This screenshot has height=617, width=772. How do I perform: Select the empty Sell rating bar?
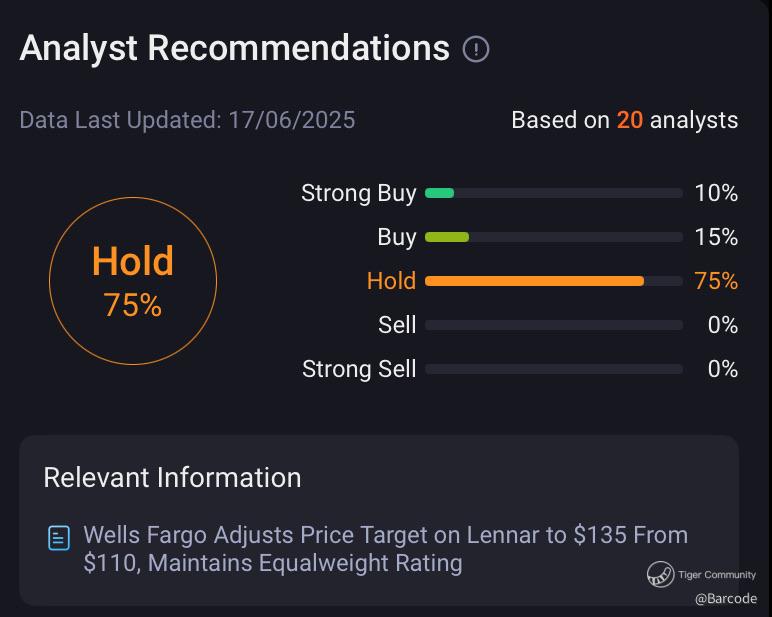pos(553,325)
